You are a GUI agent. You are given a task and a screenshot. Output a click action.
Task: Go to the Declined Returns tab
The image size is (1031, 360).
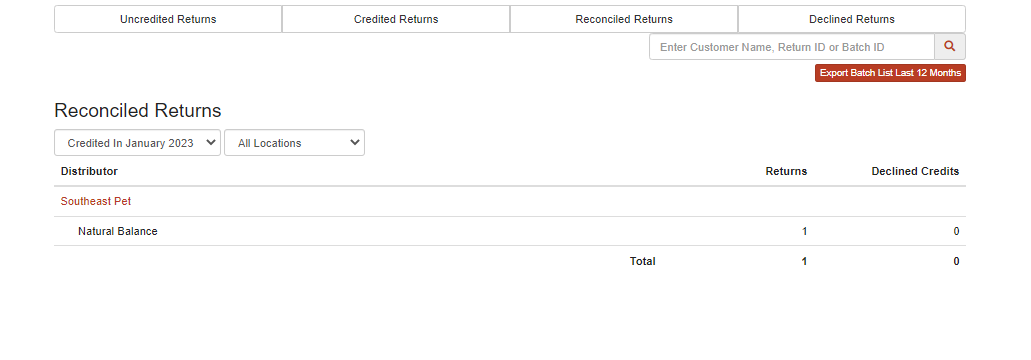(851, 19)
